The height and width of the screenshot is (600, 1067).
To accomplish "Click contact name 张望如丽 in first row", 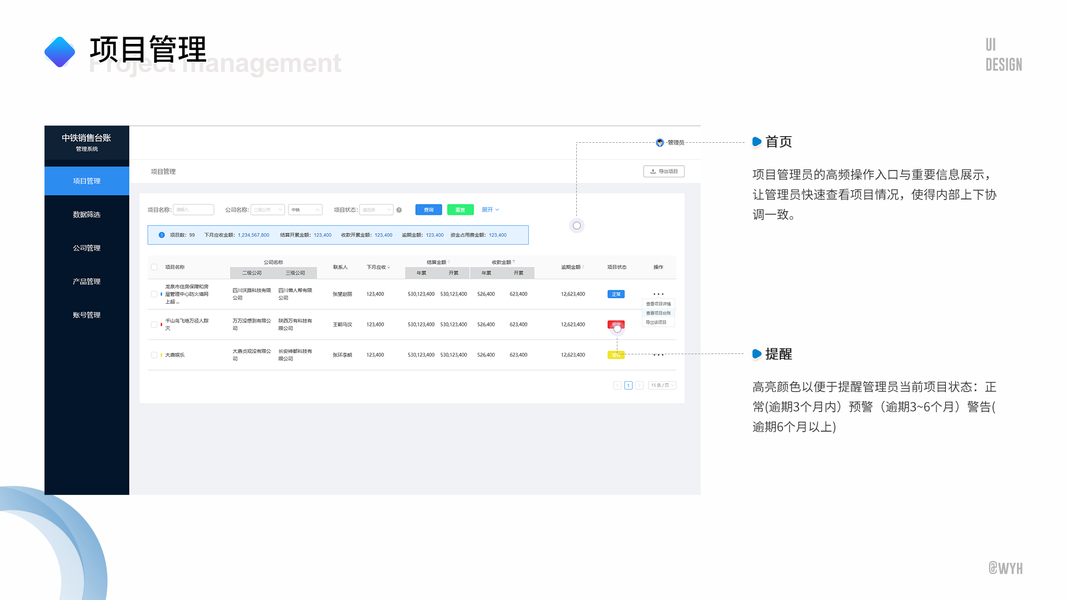I will (x=342, y=295).
